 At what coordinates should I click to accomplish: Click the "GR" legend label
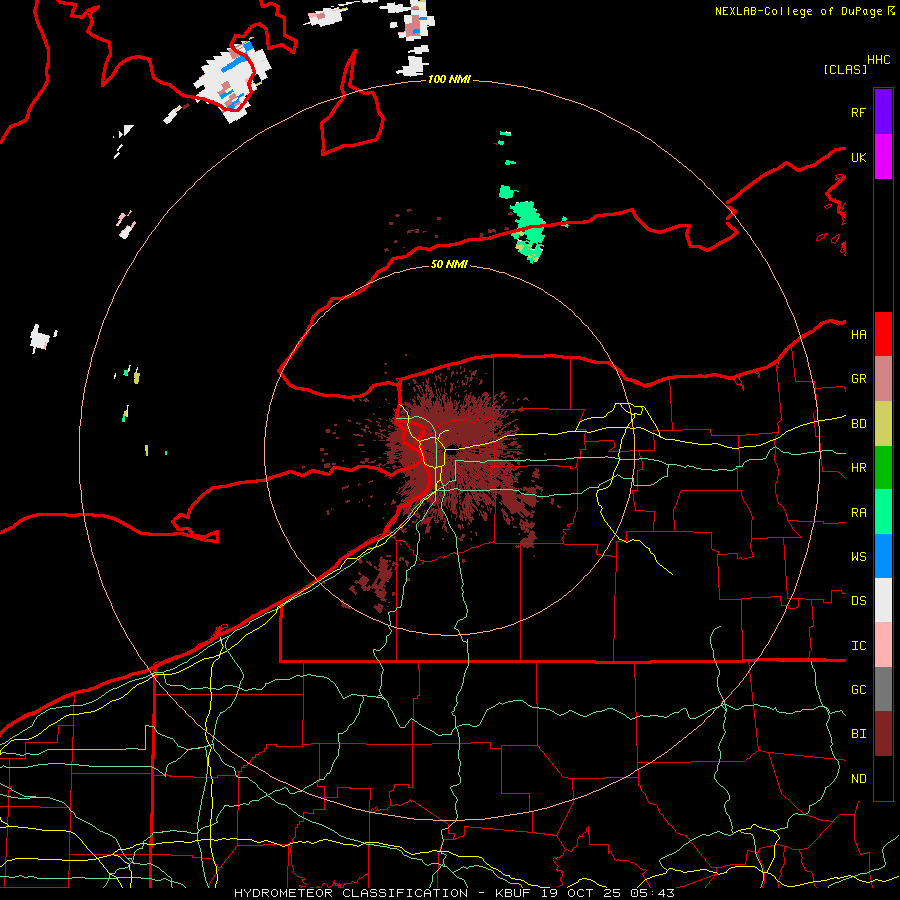tap(858, 379)
